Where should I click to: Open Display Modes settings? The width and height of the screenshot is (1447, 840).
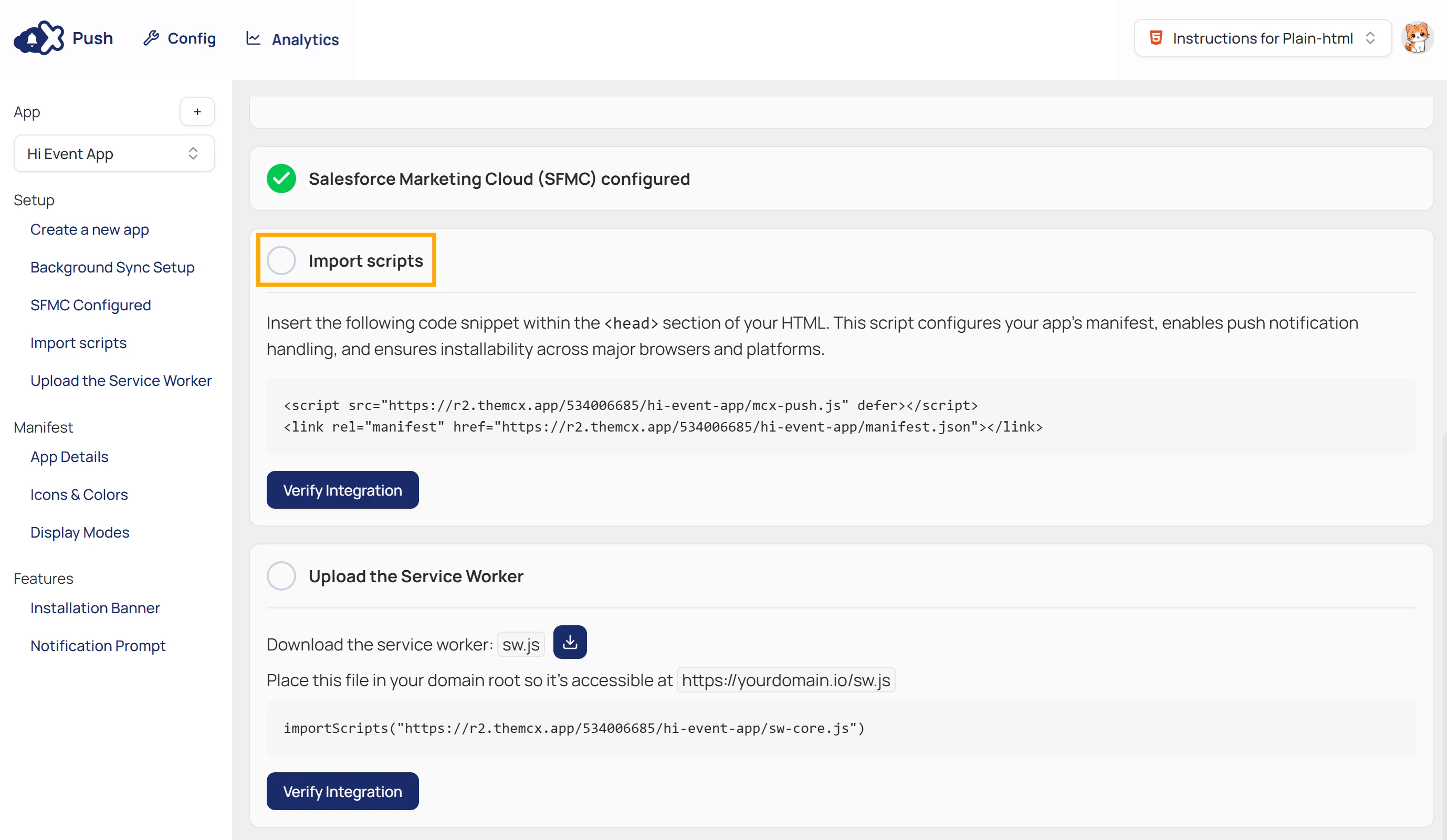tap(80, 532)
